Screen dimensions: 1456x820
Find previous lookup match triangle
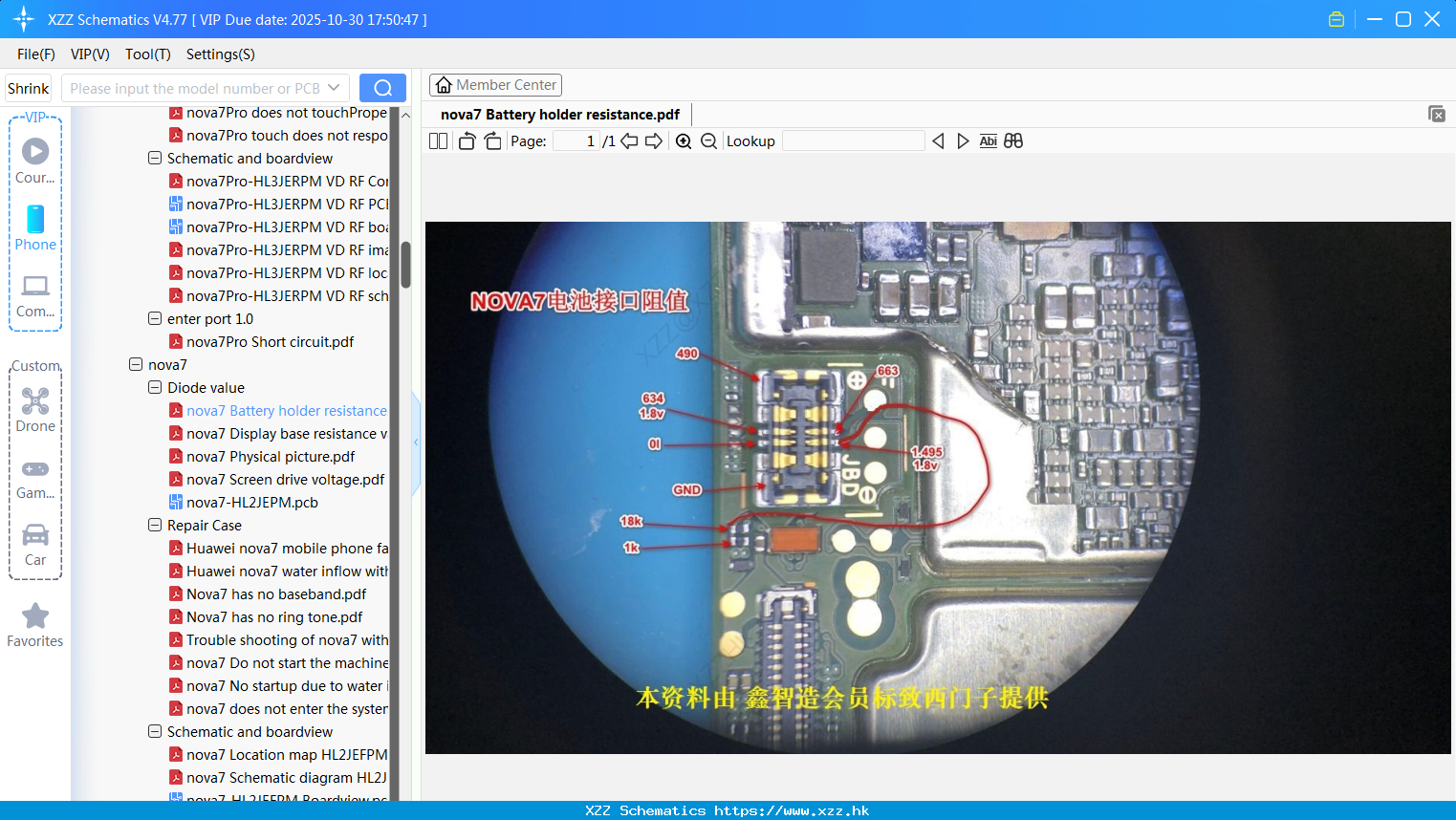click(938, 140)
